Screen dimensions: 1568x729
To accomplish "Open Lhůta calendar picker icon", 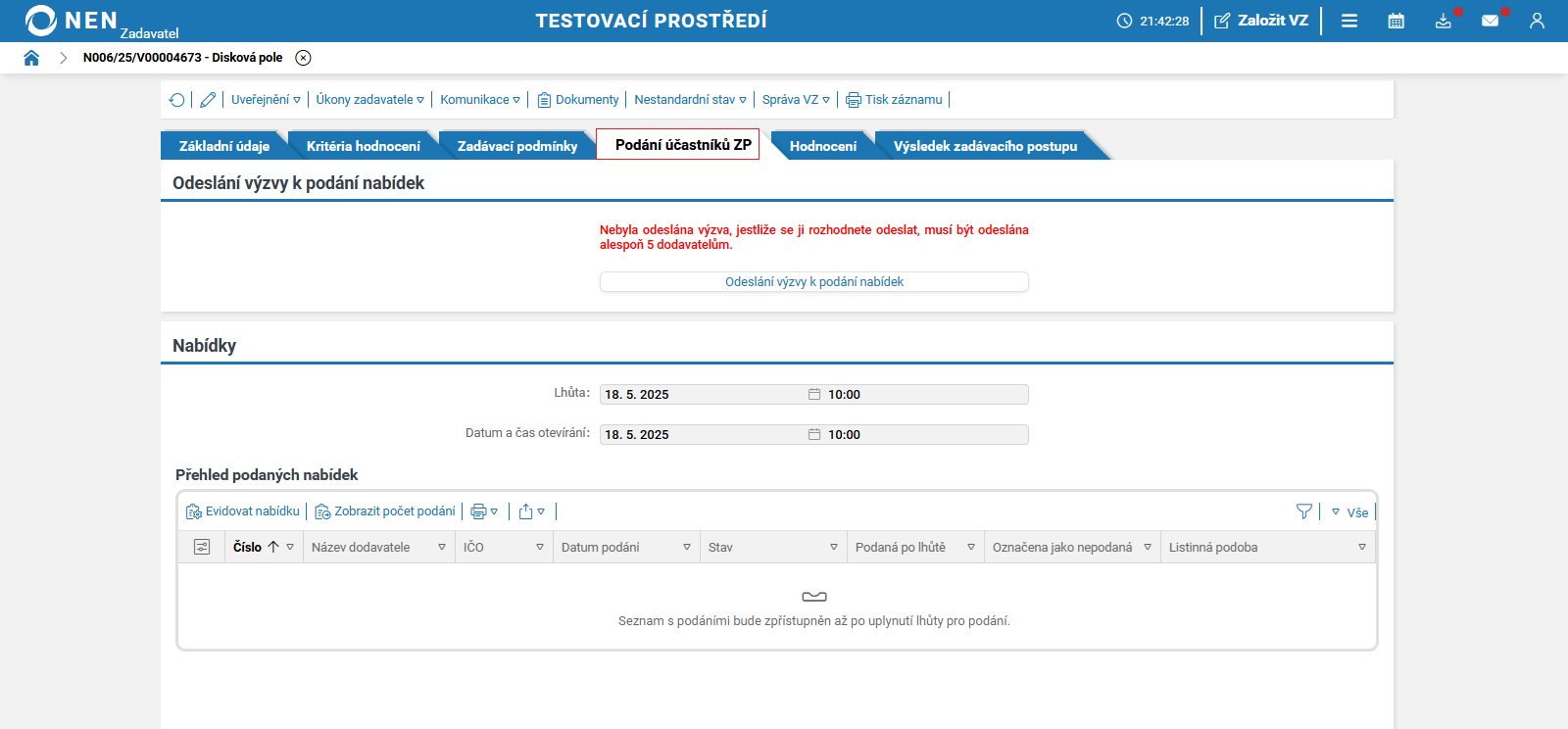I will coord(813,395).
